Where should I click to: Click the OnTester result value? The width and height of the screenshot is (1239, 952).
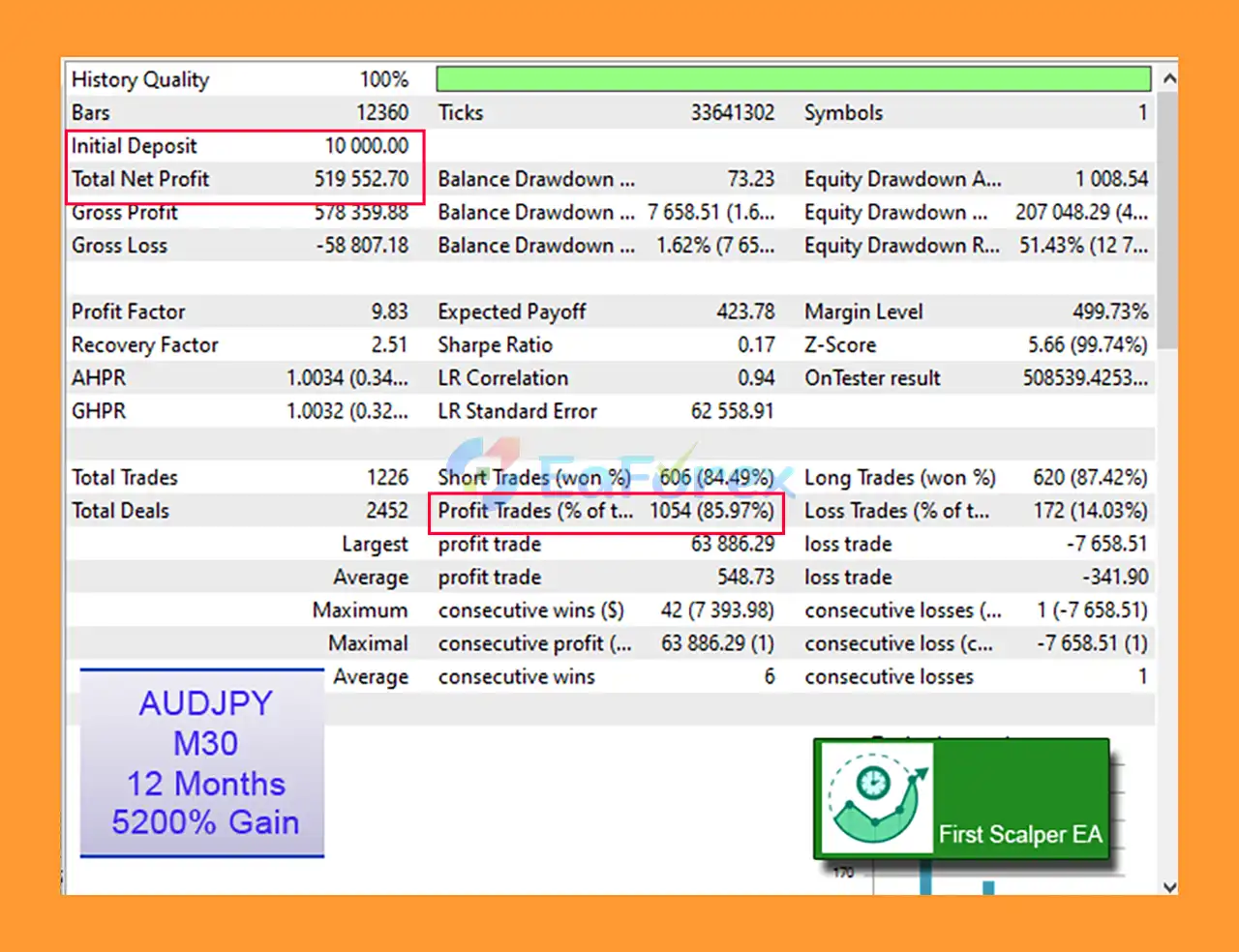(1084, 378)
